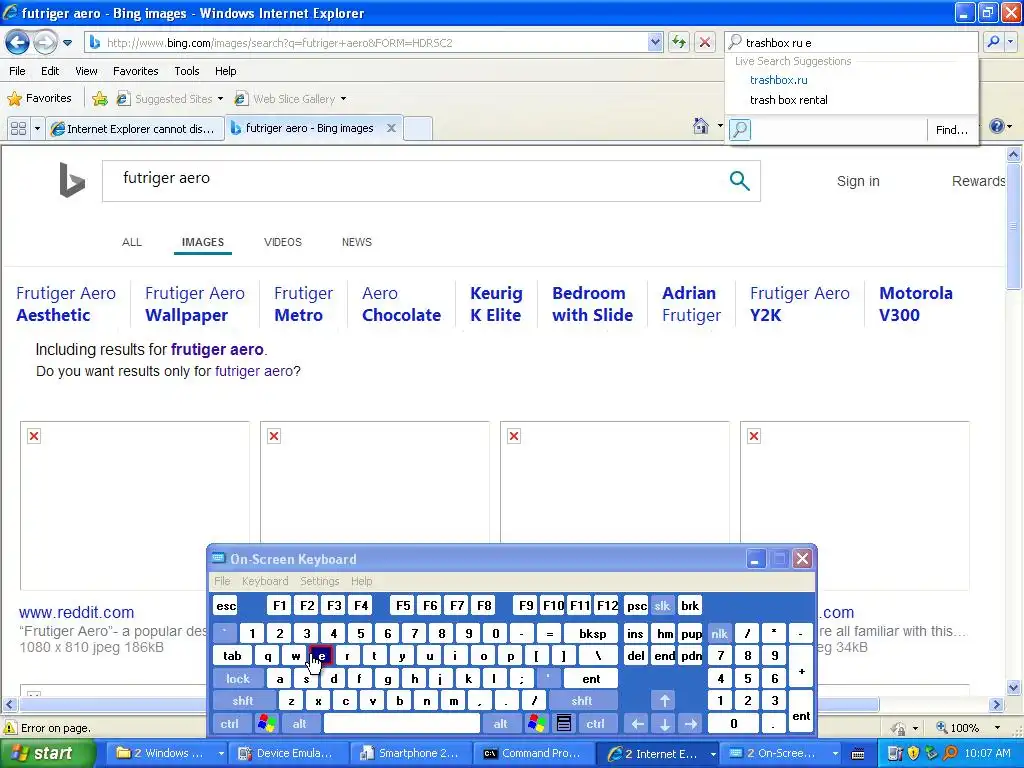
Task: Click the Favorites star button
Action: (x=39, y=99)
